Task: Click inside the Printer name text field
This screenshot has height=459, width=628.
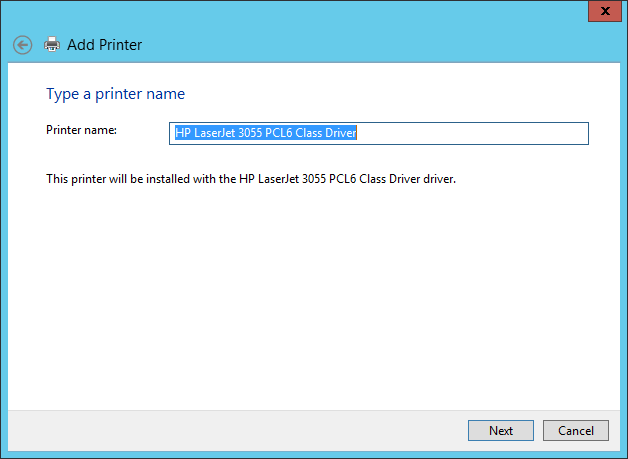Action: tap(380, 133)
